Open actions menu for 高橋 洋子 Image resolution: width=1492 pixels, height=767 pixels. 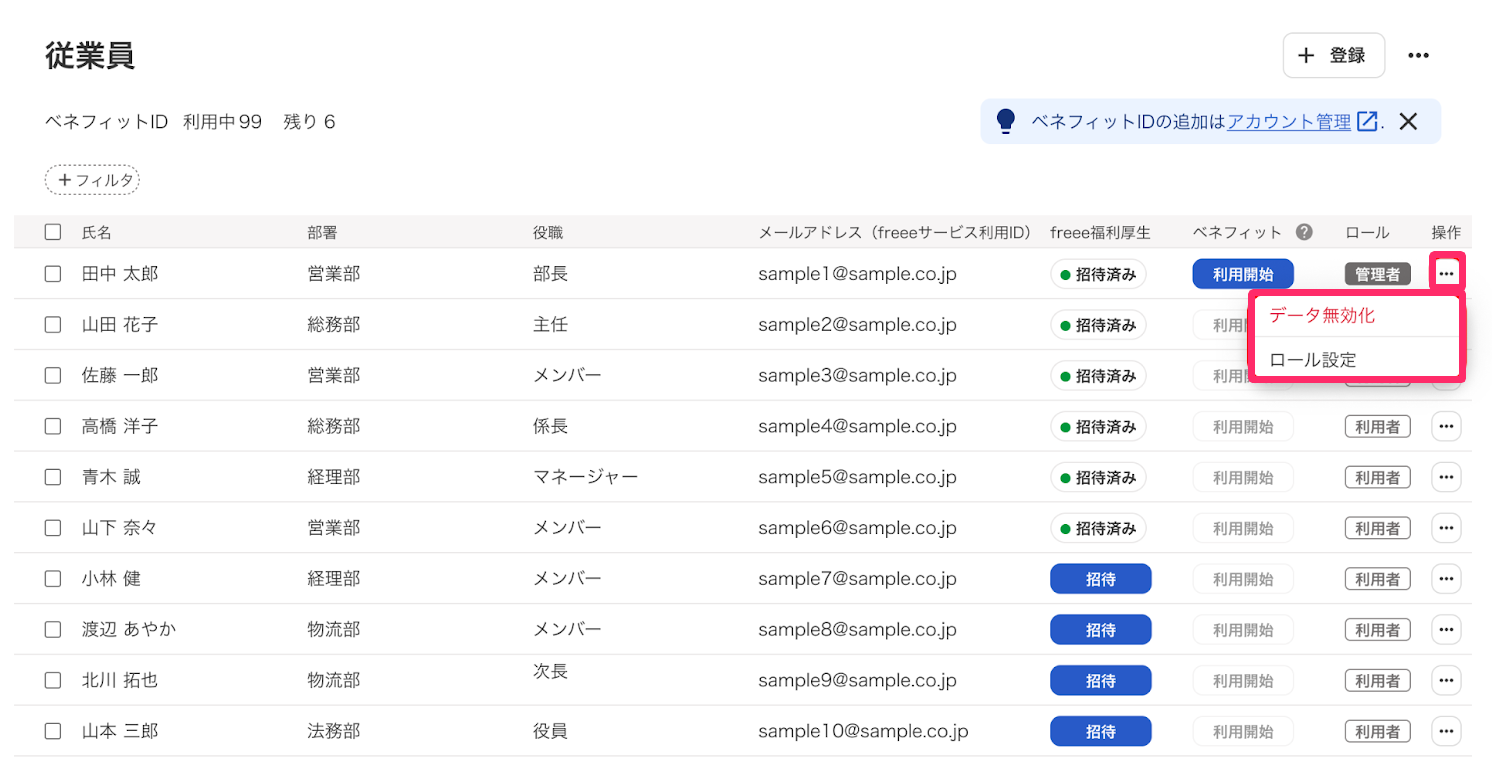(x=1446, y=426)
